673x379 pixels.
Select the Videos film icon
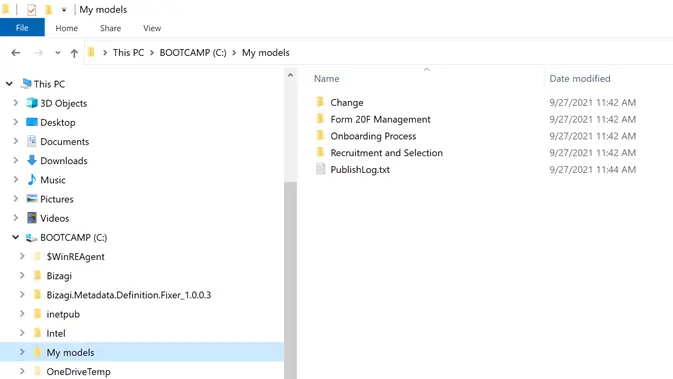[32, 218]
